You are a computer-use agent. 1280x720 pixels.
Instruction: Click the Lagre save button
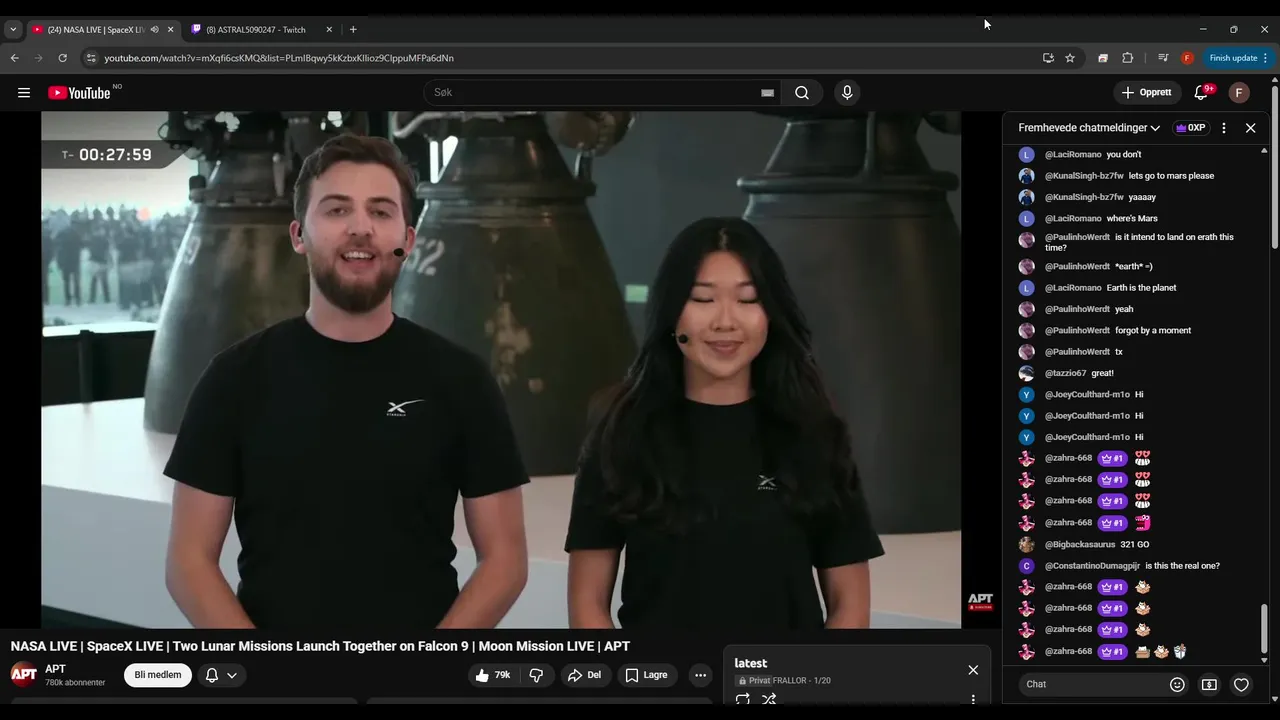[x=647, y=675]
